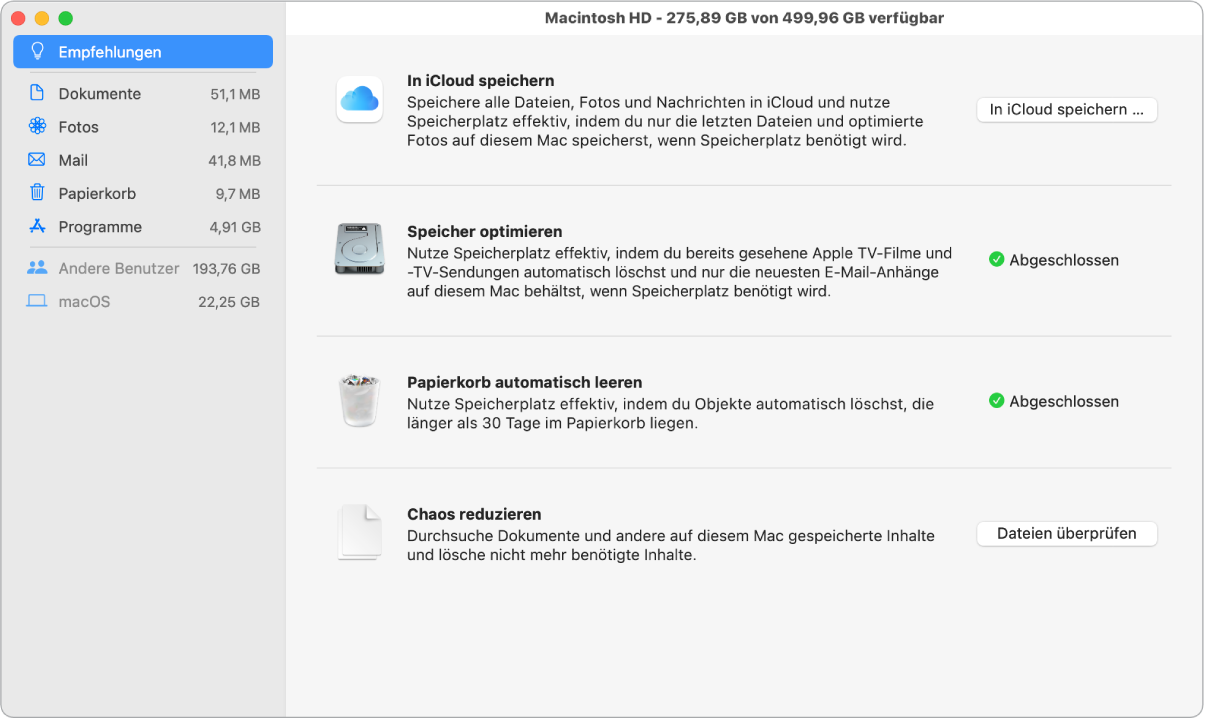Click the 'Dateien überprüfen' button
Screen dimensions: 1205x718
tap(1066, 533)
